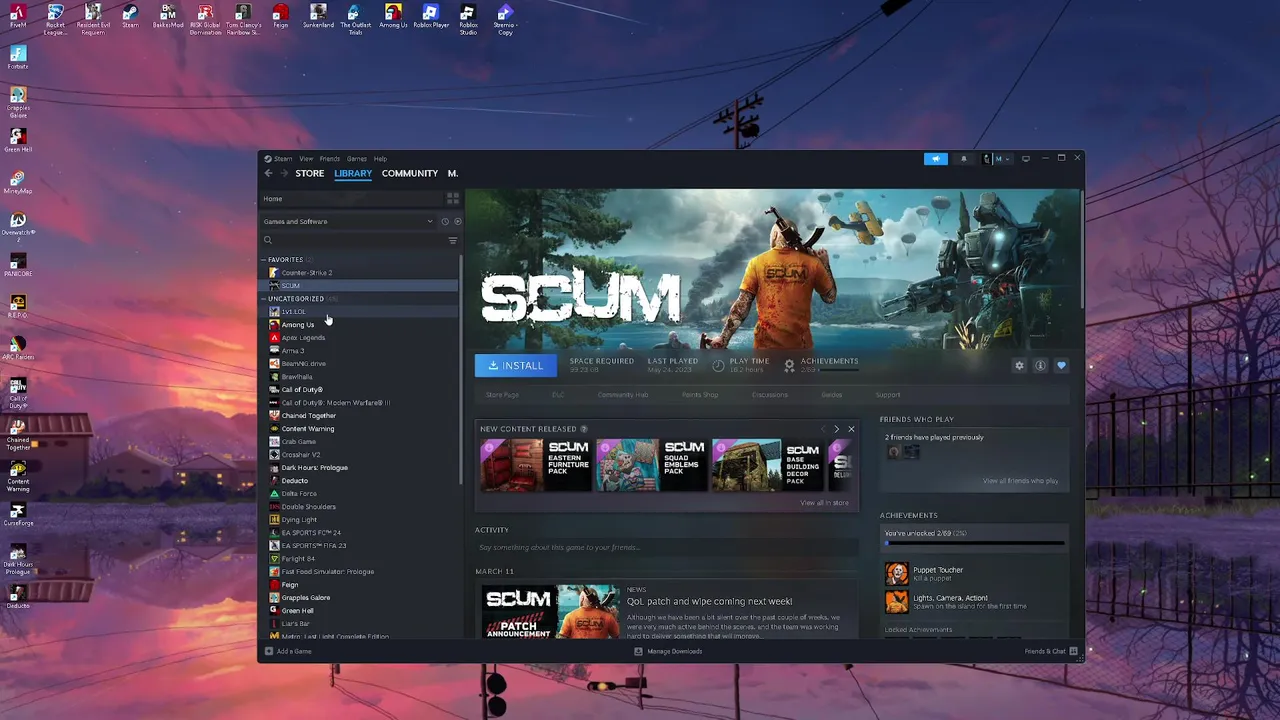1280x720 pixels.
Task: Open advanced filter options icon in library
Action: (x=453, y=241)
